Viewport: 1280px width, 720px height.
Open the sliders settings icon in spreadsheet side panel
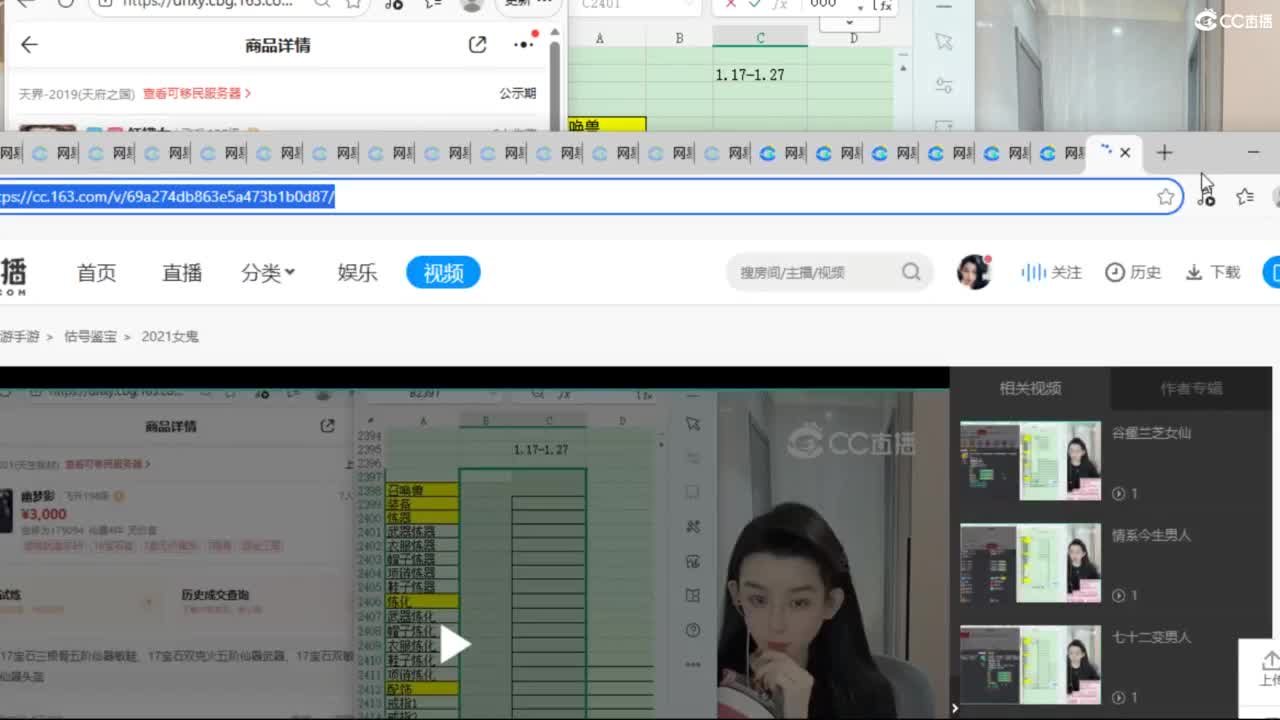pyautogui.click(x=943, y=85)
